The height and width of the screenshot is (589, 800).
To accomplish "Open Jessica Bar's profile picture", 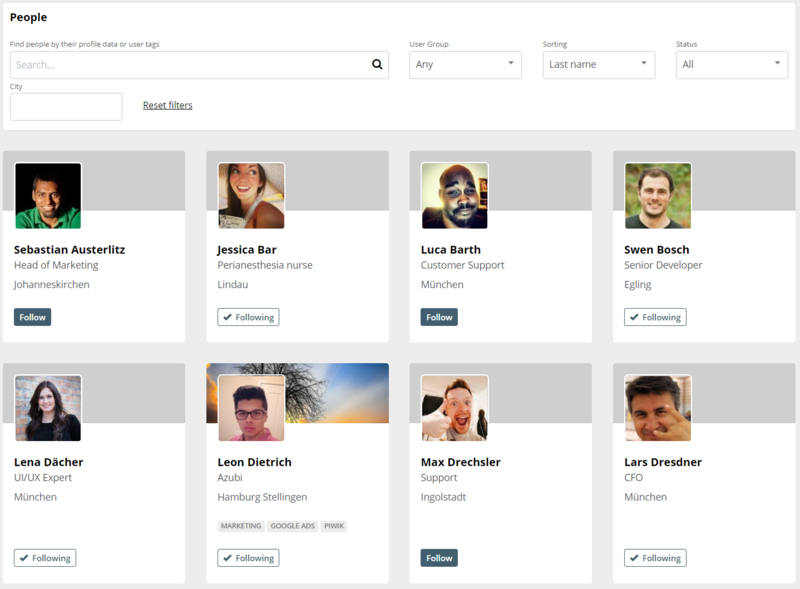I will pos(251,195).
